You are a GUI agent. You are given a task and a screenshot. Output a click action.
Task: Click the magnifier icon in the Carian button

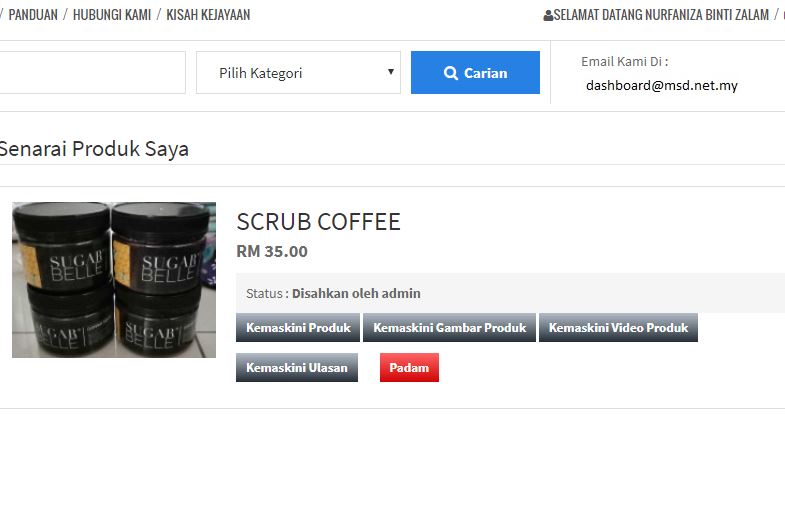451,73
